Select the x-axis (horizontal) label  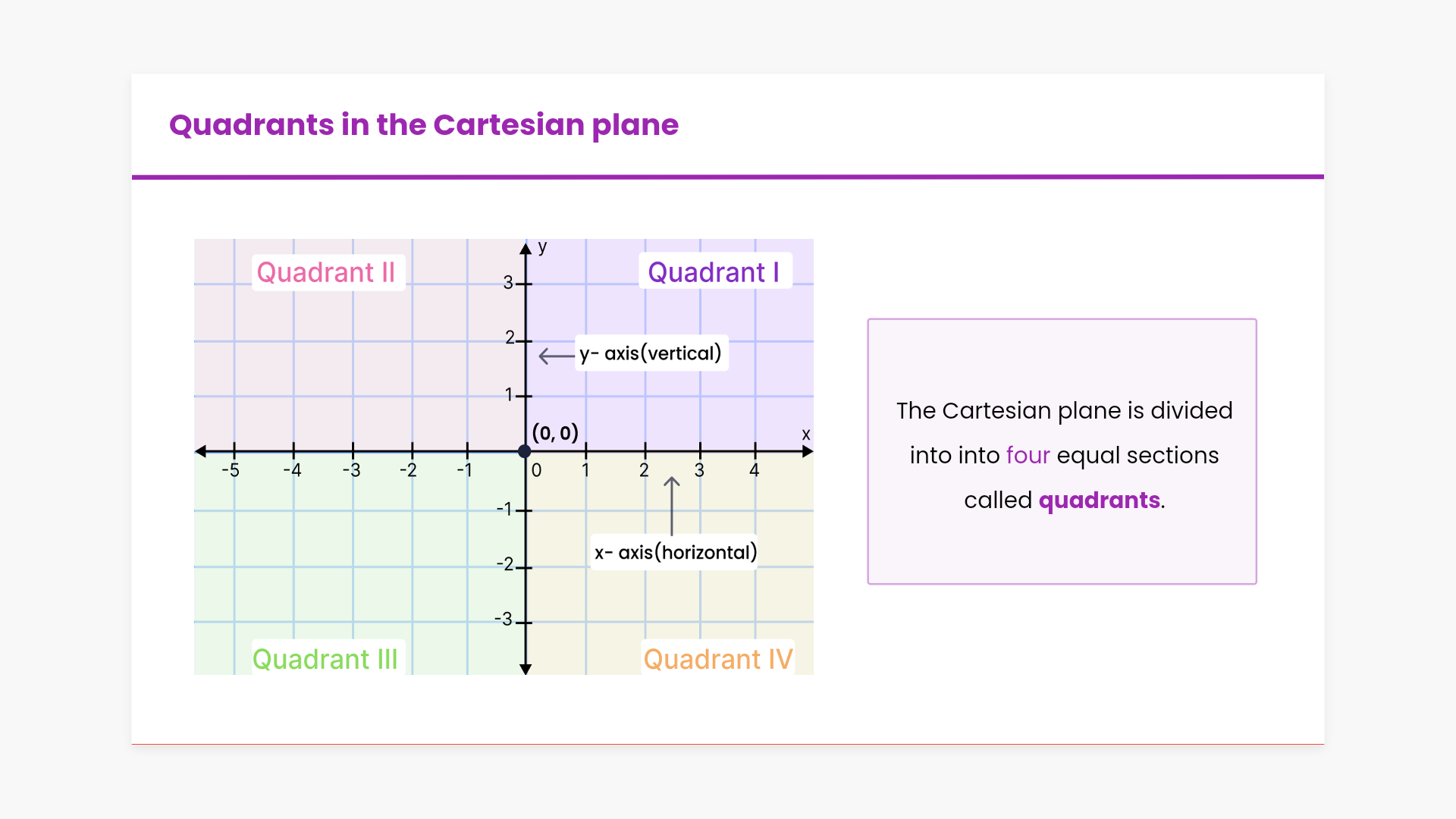(675, 552)
